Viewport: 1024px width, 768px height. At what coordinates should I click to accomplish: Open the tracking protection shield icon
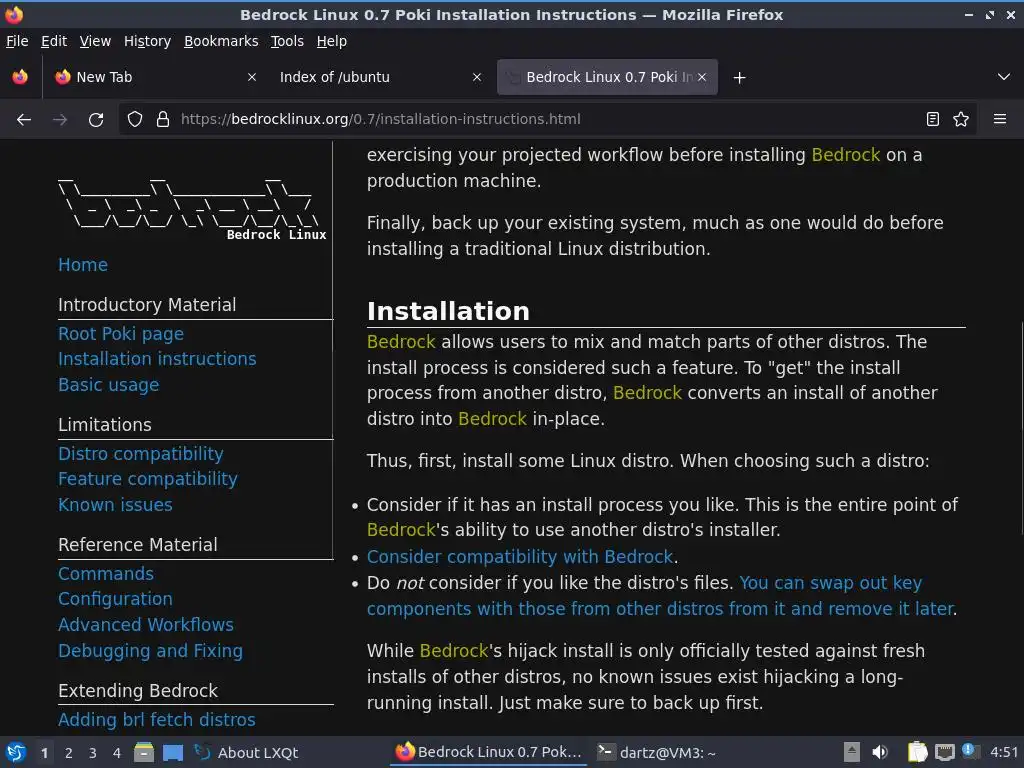point(135,120)
